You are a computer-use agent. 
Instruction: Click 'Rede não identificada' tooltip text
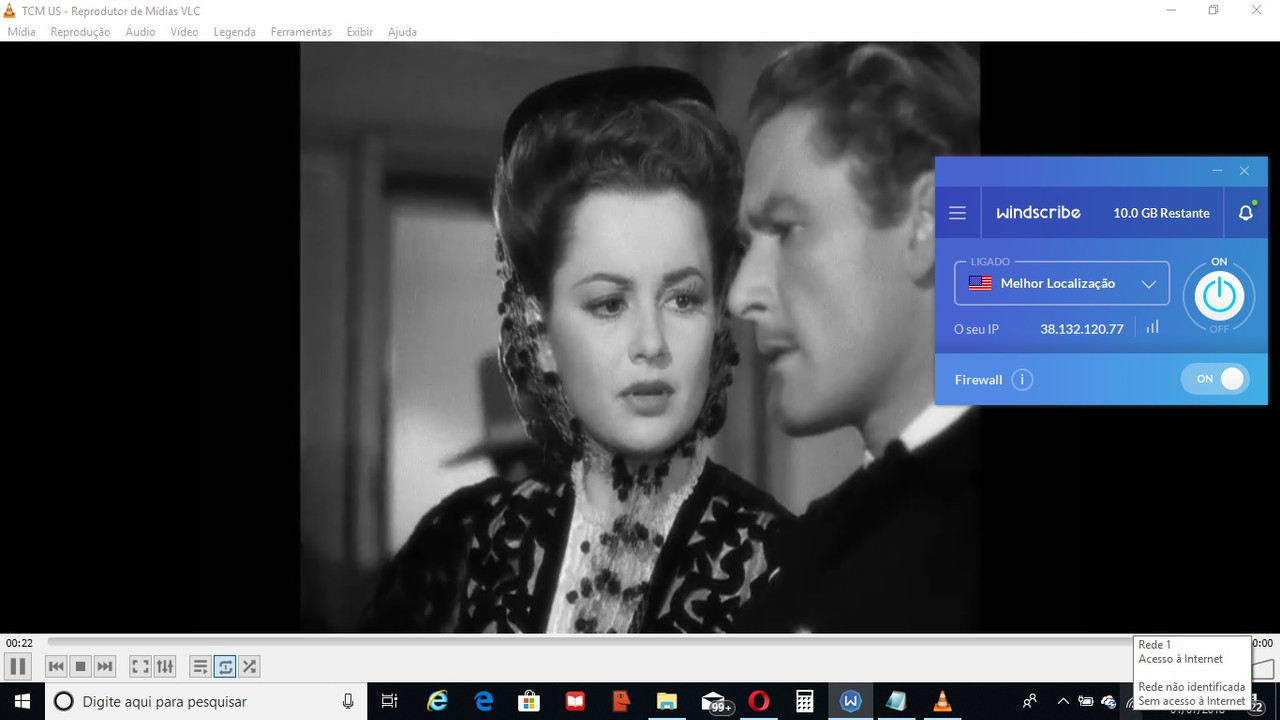(1191, 687)
